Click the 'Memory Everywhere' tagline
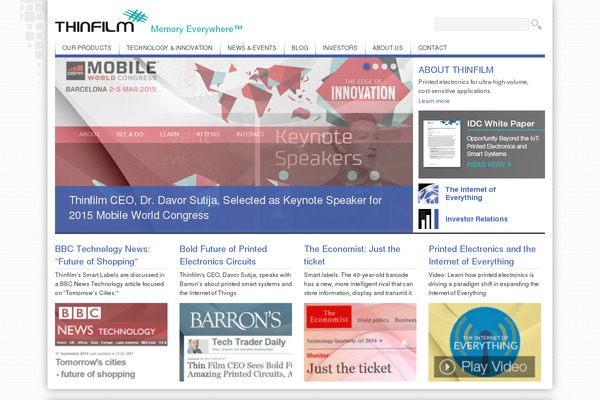 coord(196,29)
